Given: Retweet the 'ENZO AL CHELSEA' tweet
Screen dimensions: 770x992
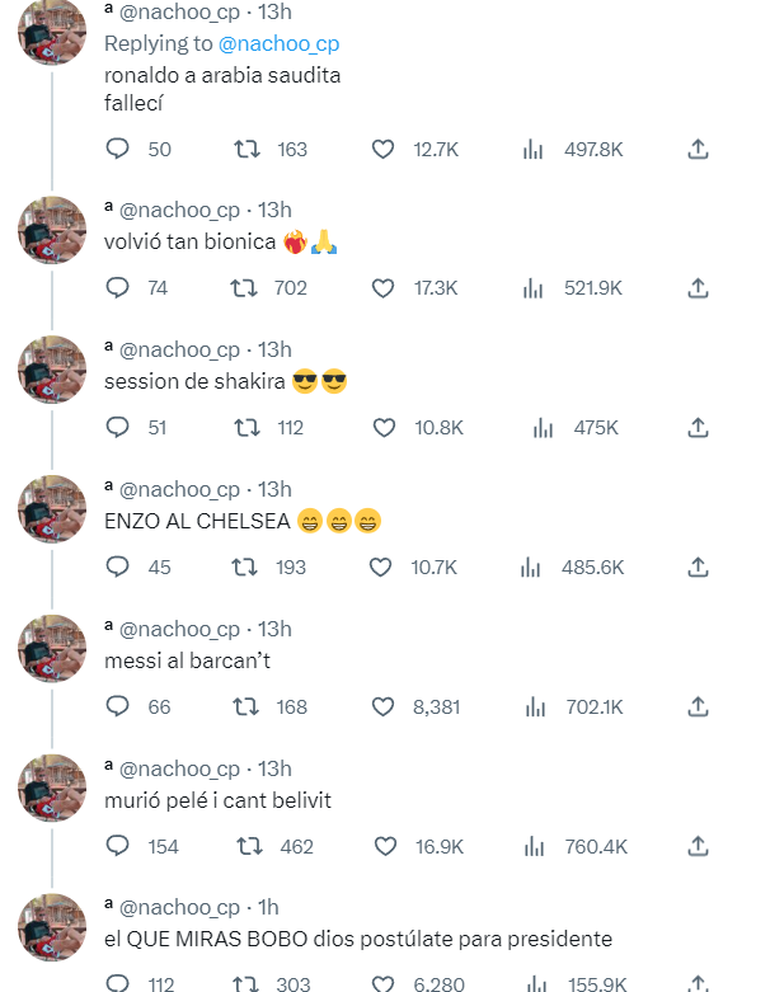Looking at the screenshot, I should click(x=244, y=568).
